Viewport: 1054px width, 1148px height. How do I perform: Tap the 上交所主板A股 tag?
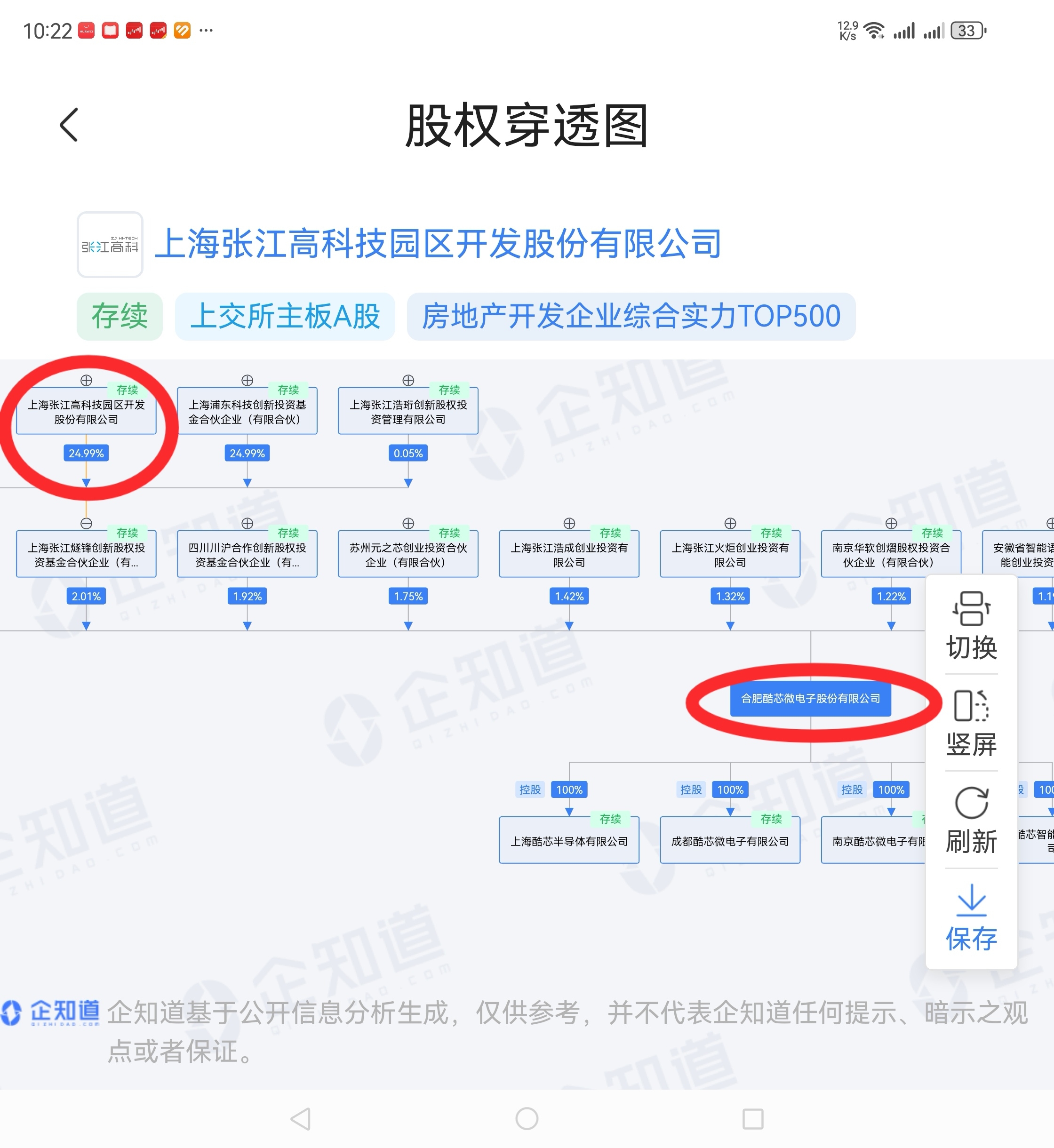[285, 317]
